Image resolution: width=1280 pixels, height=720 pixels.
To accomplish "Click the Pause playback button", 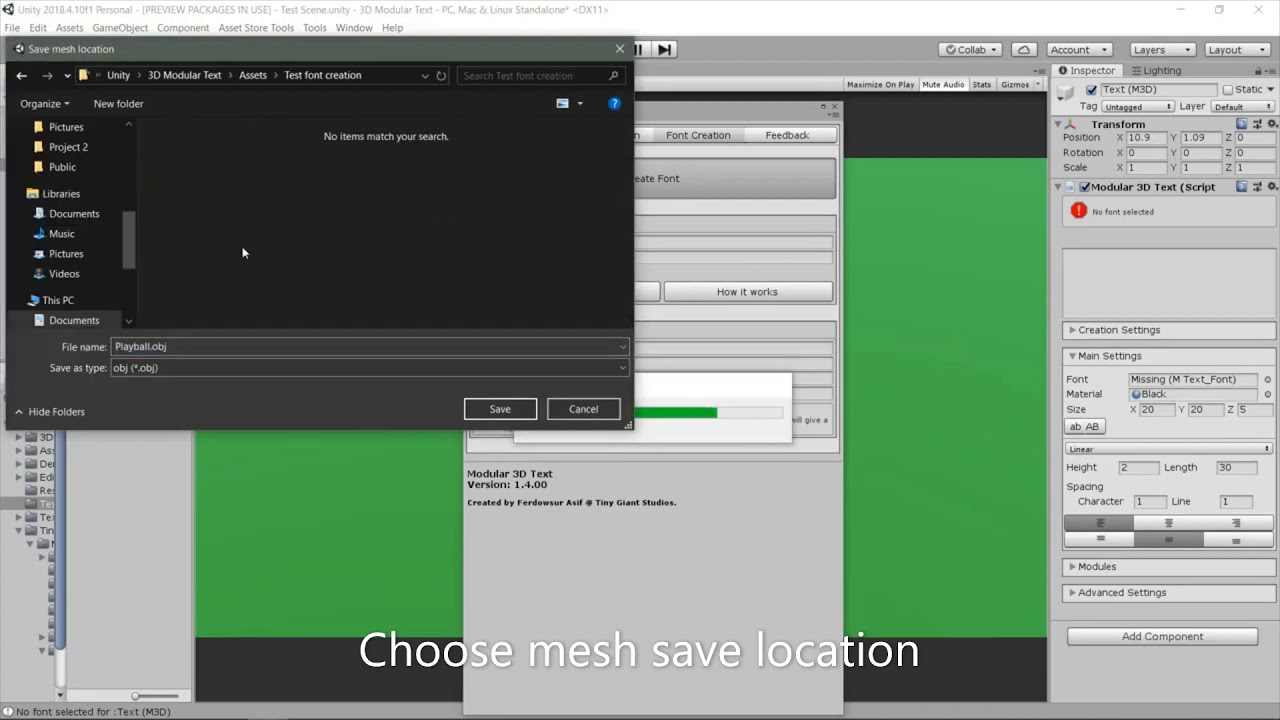I will point(639,49).
